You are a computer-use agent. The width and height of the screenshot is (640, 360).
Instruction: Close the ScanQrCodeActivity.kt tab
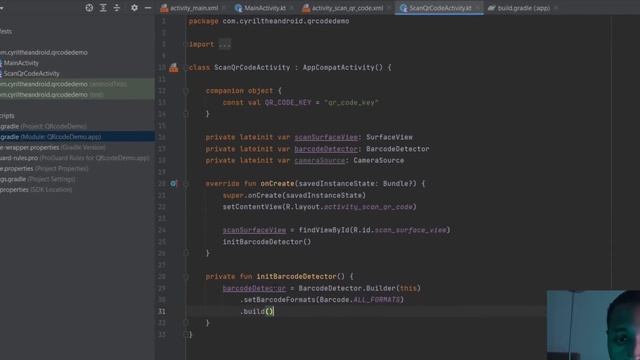[x=477, y=8]
